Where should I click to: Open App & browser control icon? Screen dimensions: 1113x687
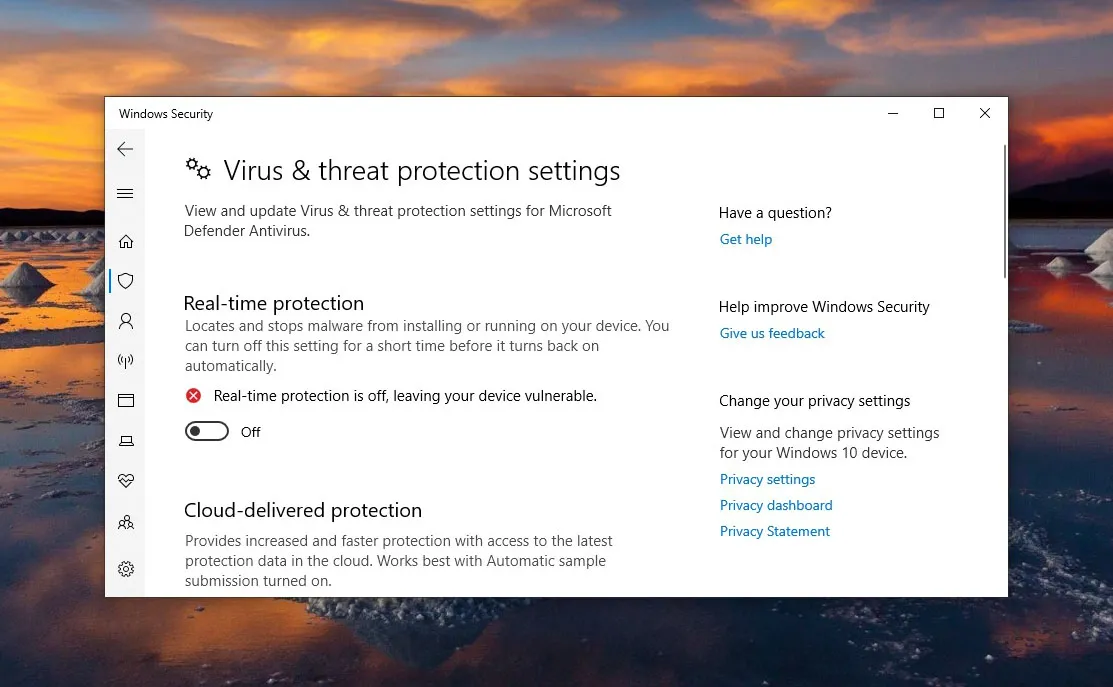pyautogui.click(x=126, y=401)
